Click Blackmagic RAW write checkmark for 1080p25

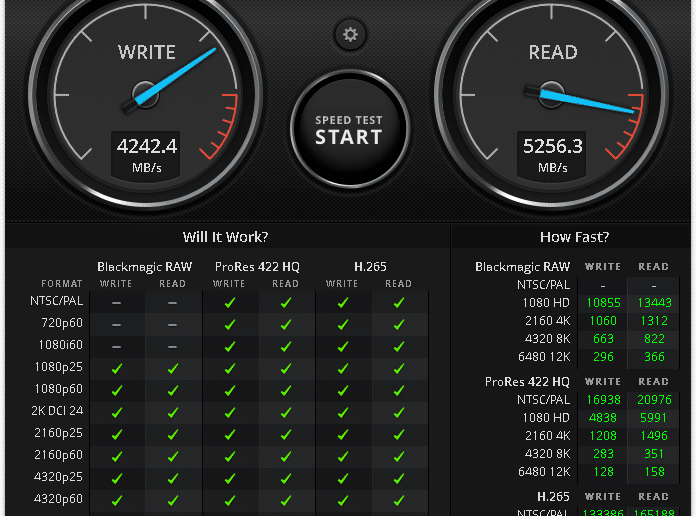point(117,369)
